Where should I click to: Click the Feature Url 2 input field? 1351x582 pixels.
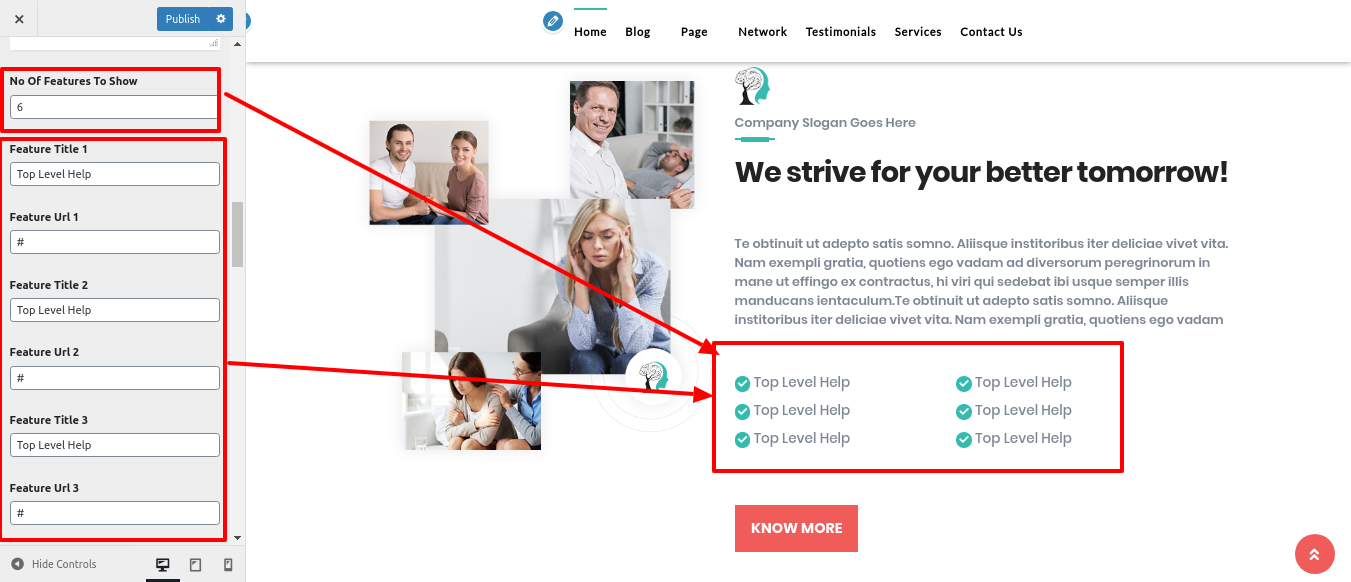115,378
